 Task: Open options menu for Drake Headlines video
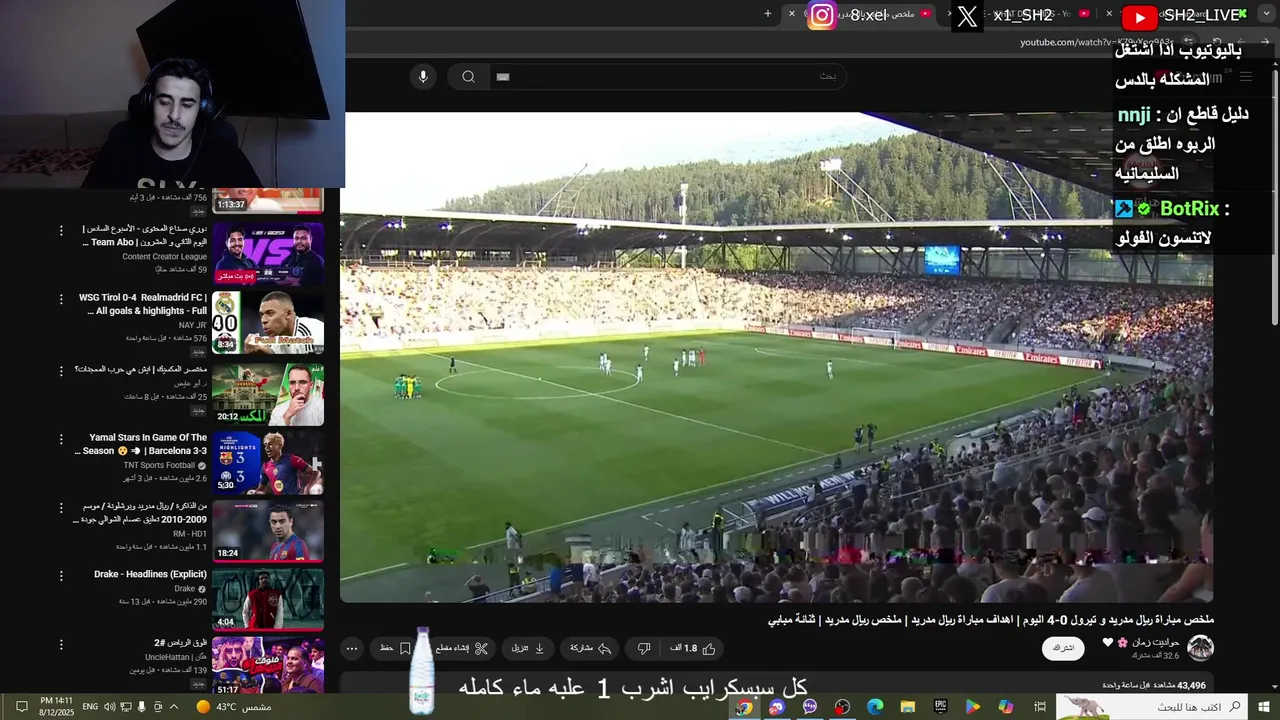[61, 576]
